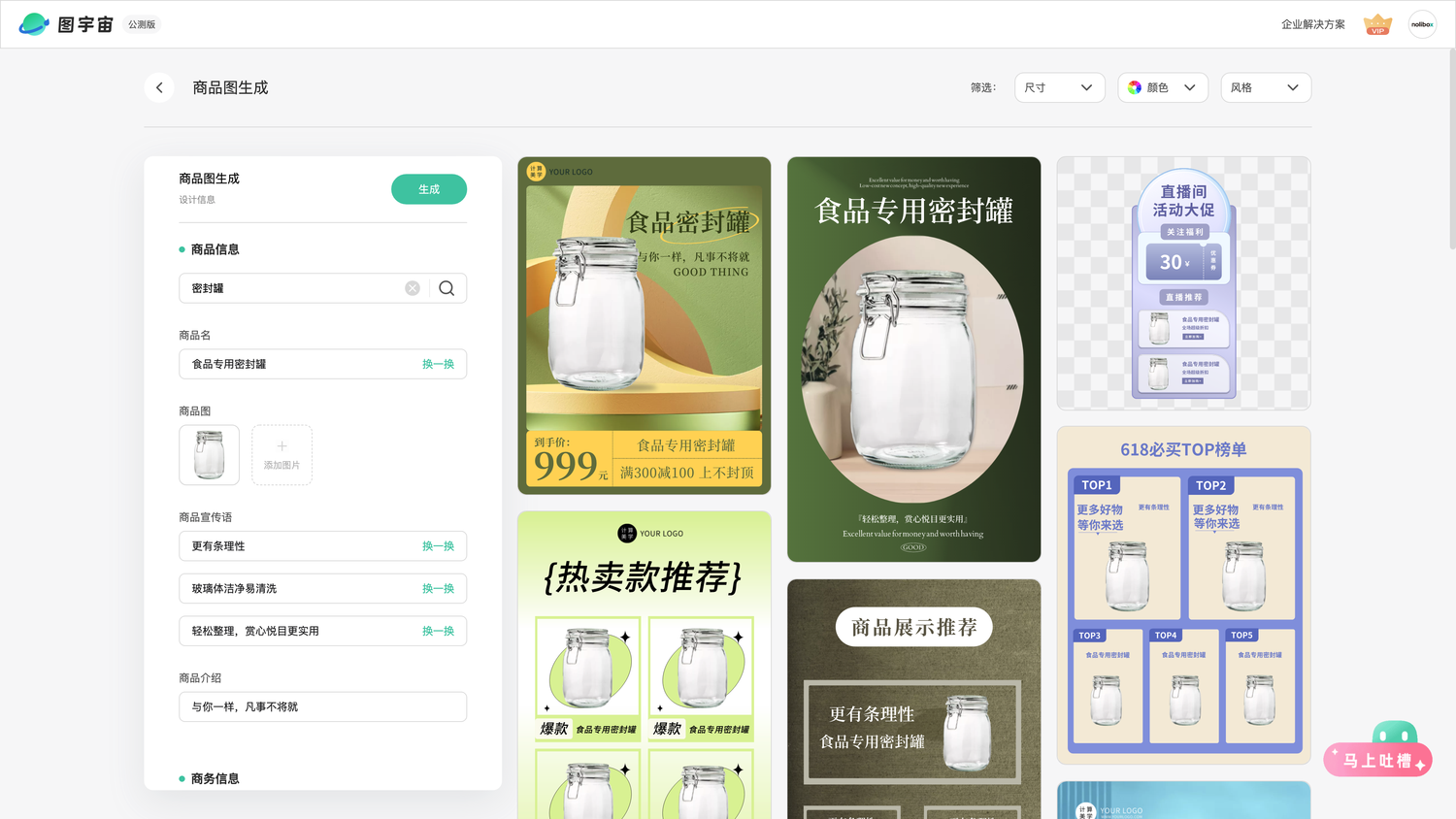Expand the 风格 style dropdown
The width and height of the screenshot is (1456, 819).
1266,87
